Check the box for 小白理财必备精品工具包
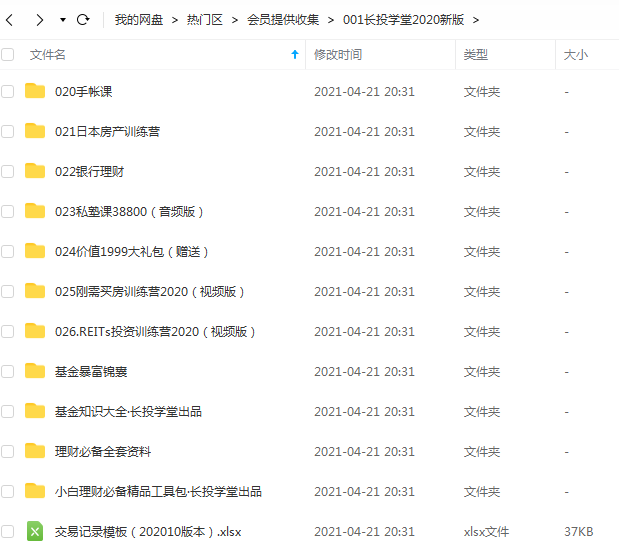The height and width of the screenshot is (548, 619). (x=8, y=492)
